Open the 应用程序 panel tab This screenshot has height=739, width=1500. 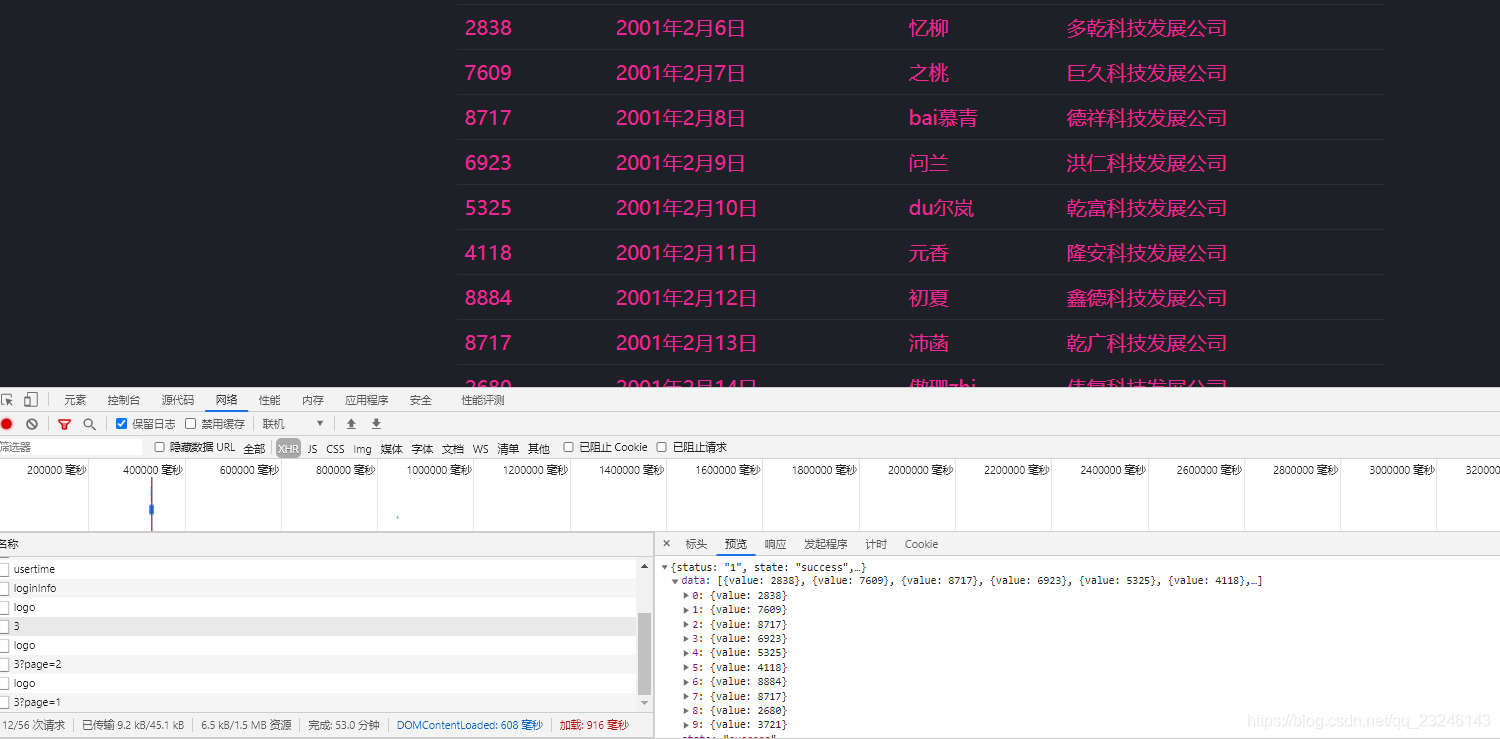(x=367, y=400)
